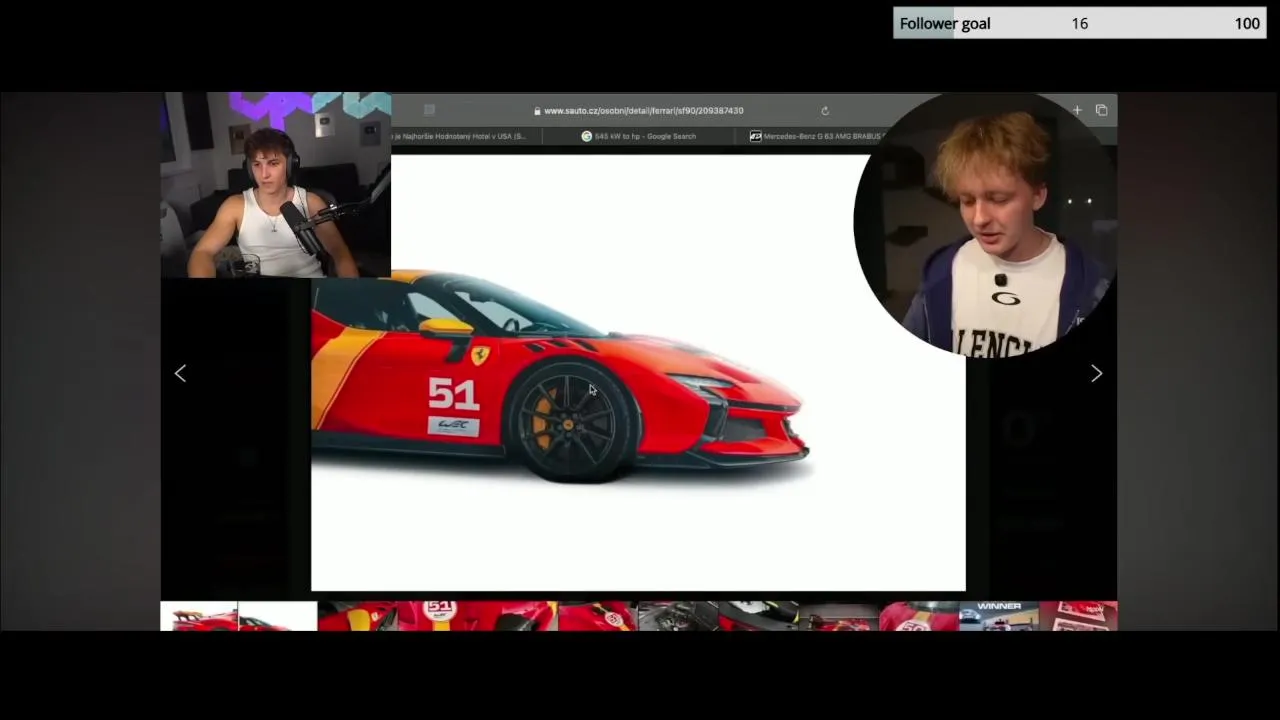
Task: Show the previous photo with the left arrow
Action: (180, 373)
